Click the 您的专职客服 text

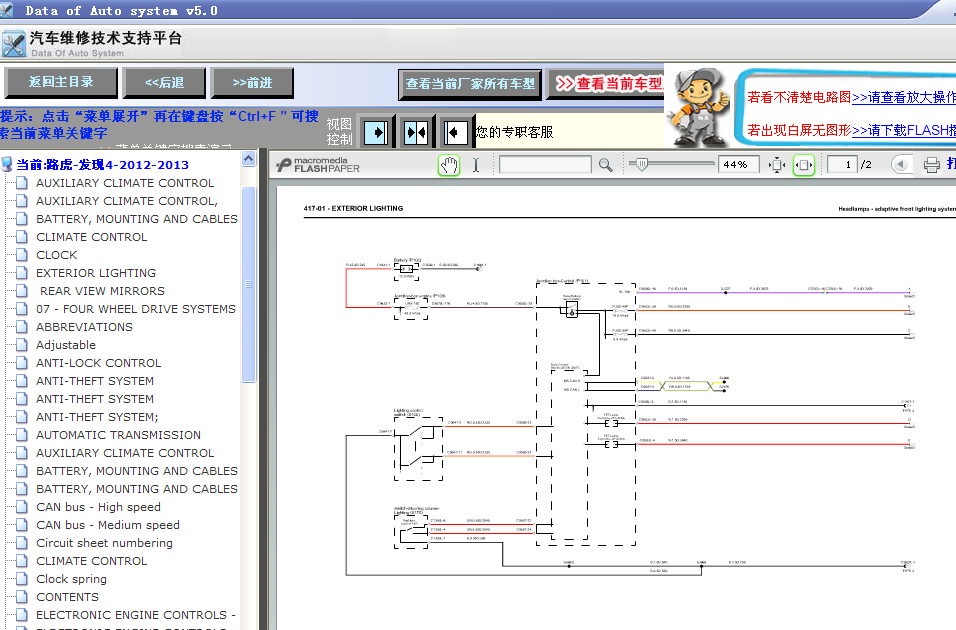tap(515, 132)
